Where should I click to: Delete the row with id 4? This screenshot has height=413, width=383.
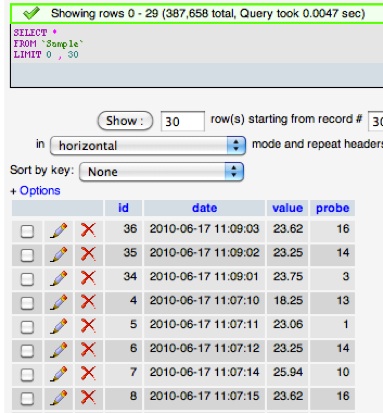(88, 302)
